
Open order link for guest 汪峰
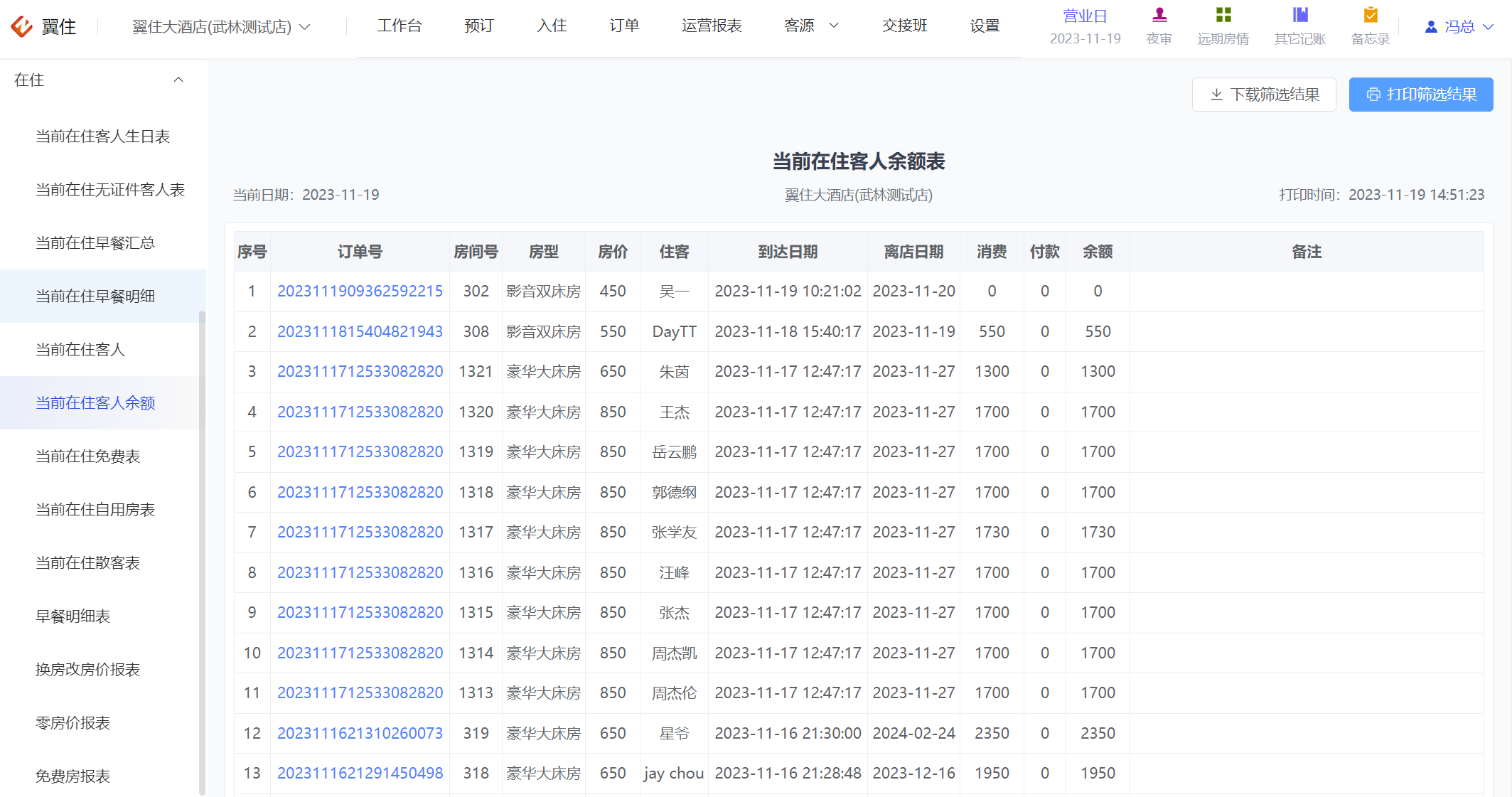pos(360,573)
